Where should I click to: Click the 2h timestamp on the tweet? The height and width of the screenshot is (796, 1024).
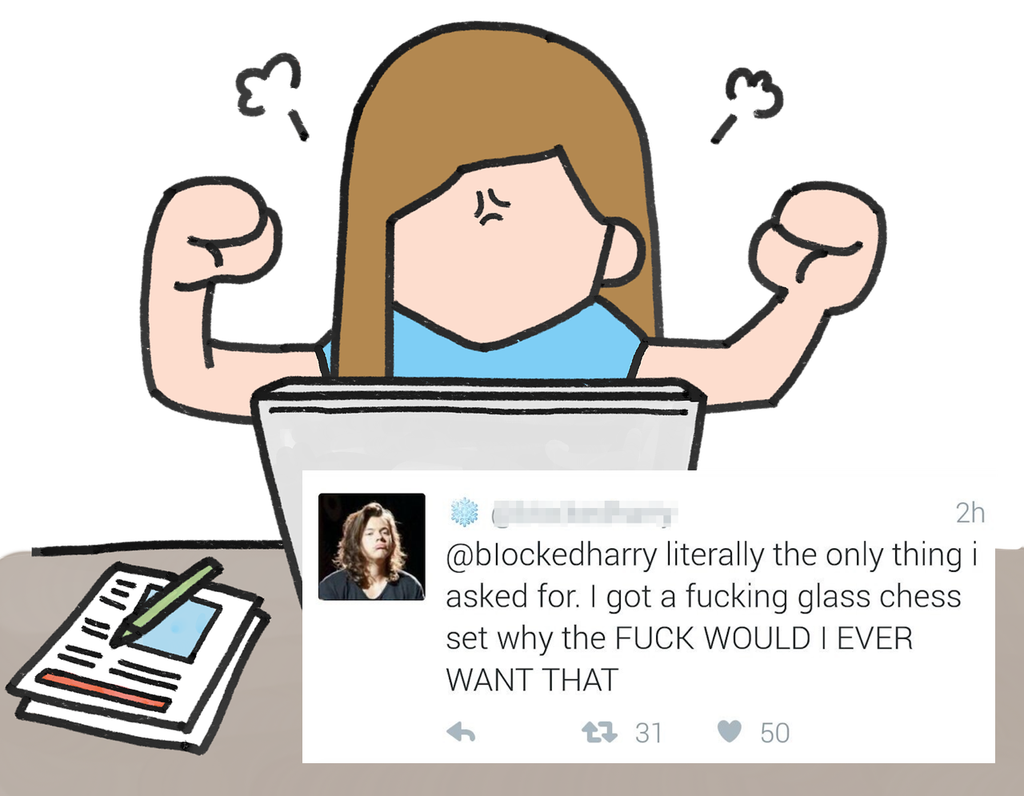click(970, 513)
